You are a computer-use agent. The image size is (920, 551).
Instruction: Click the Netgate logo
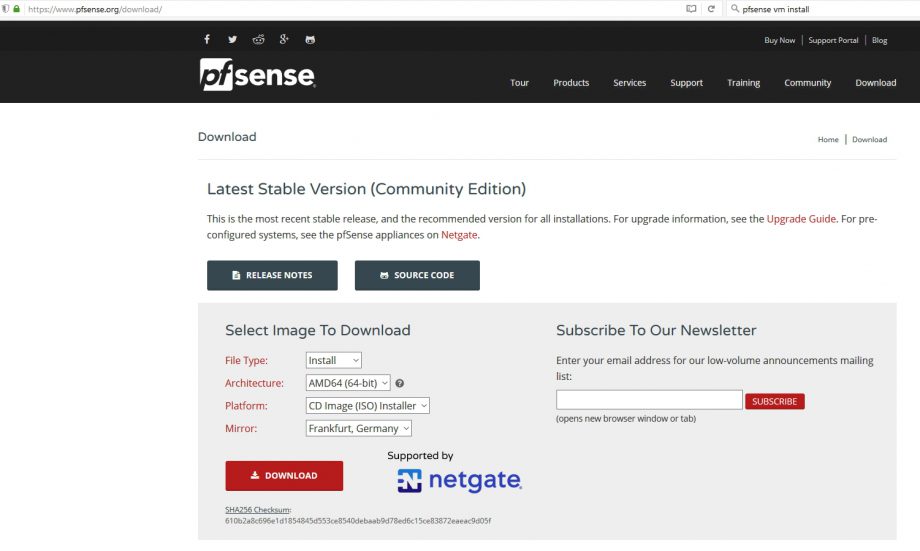pos(459,481)
